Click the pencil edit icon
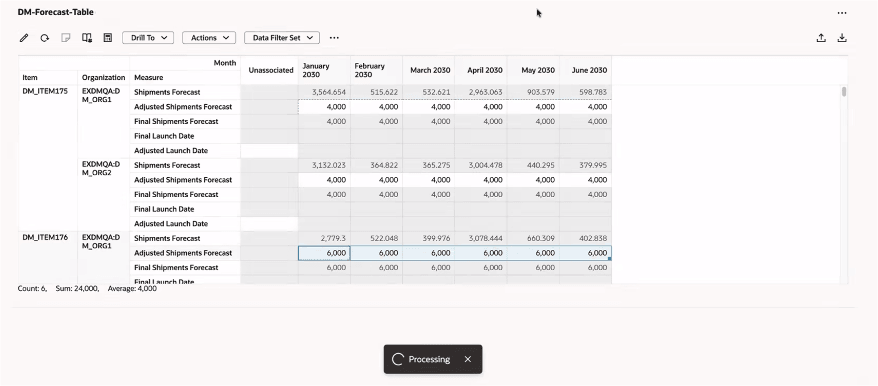Screen dimensions: 878x386 [24, 38]
